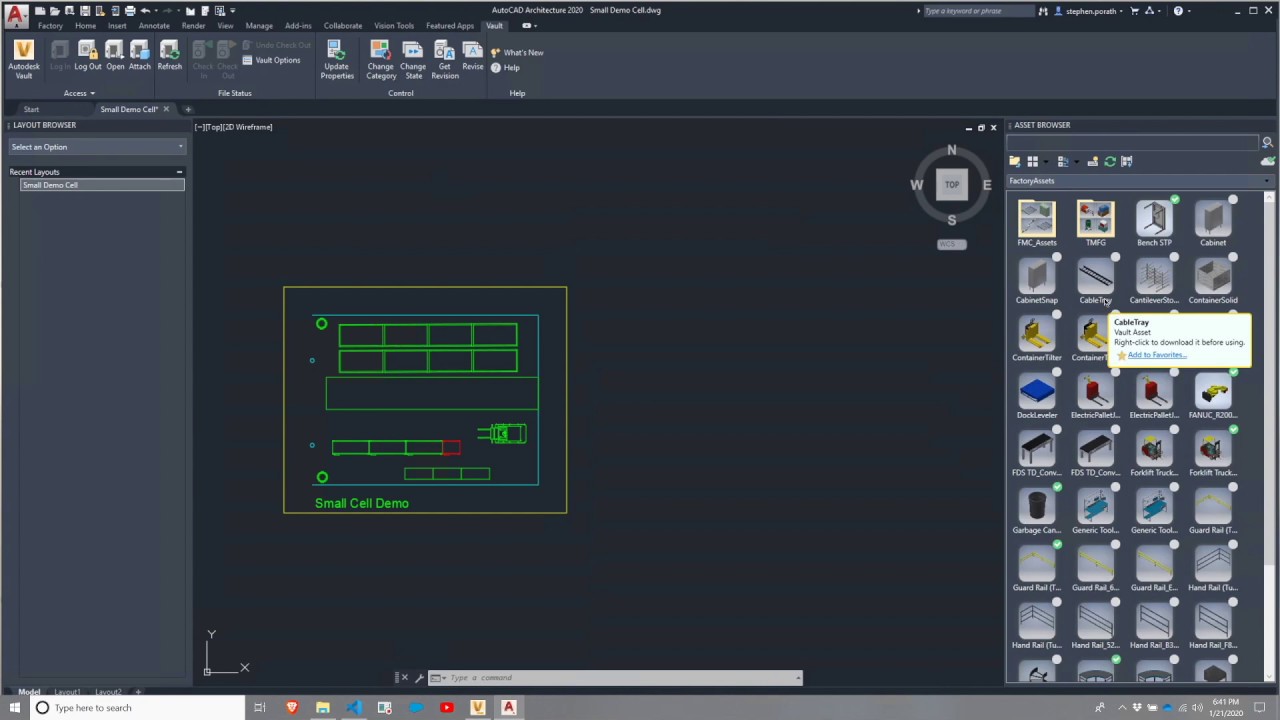
Task: Open the Annotate ribbon tab
Action: tap(154, 26)
